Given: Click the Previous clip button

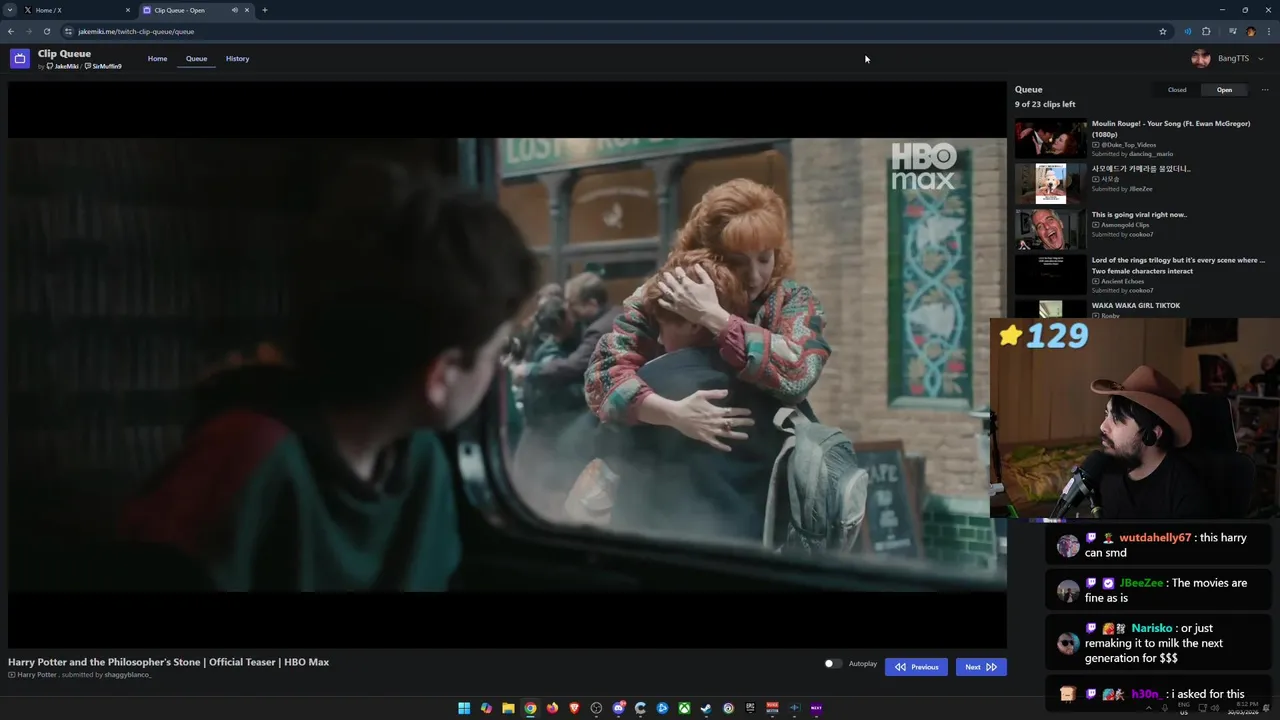Looking at the screenshot, I should [x=916, y=667].
